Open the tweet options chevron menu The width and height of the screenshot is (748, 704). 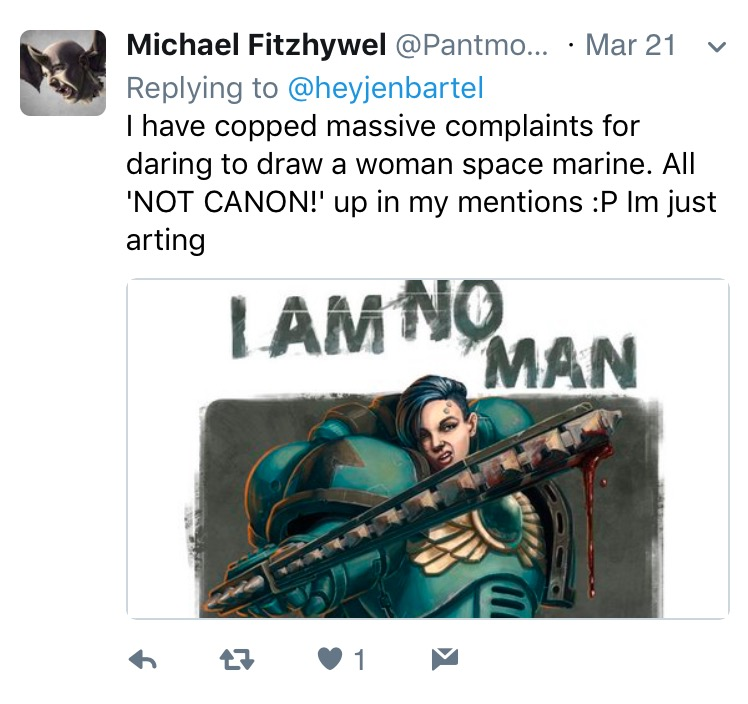pyautogui.click(x=717, y=47)
